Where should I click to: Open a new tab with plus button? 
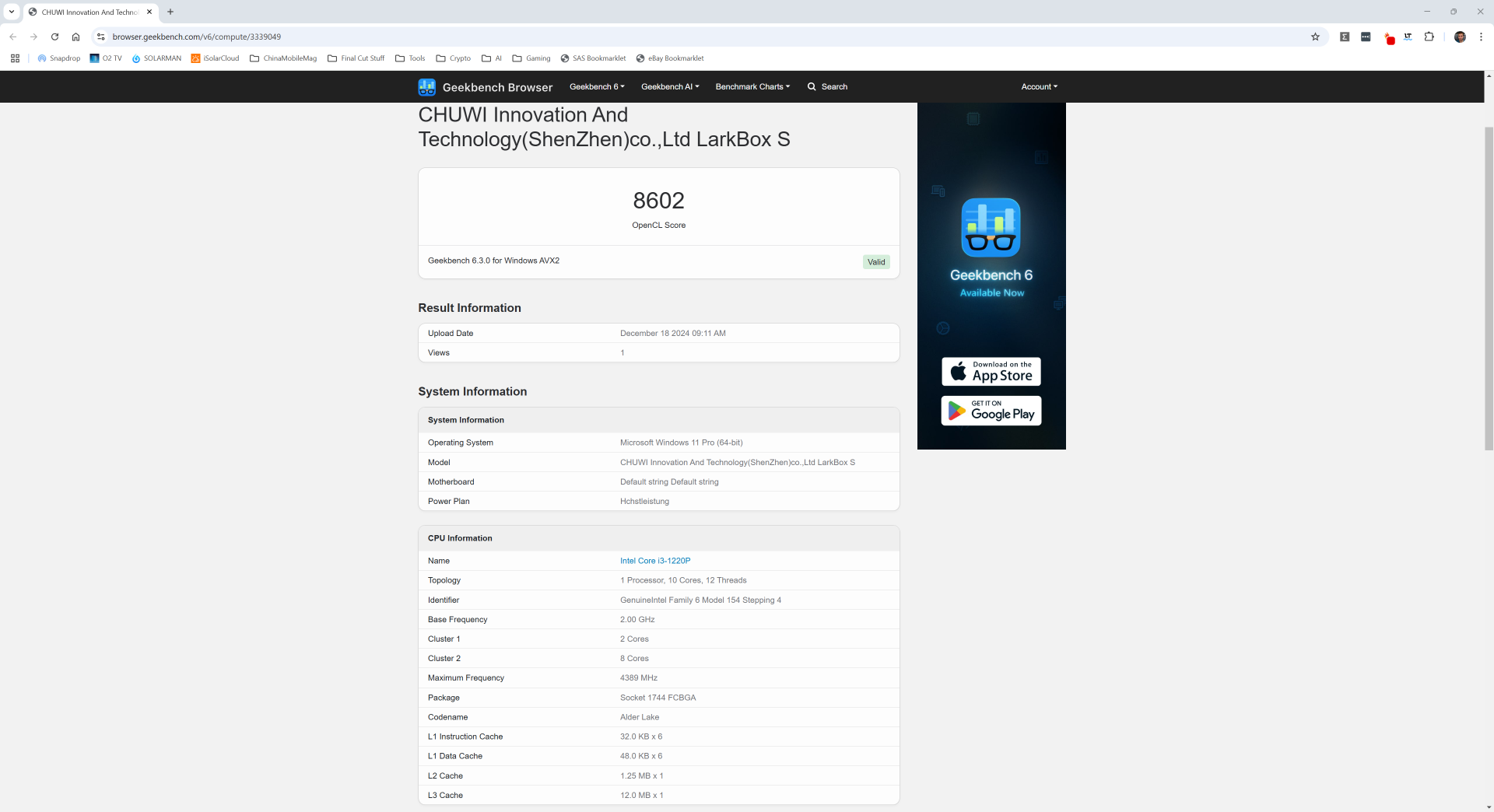pyautogui.click(x=170, y=12)
